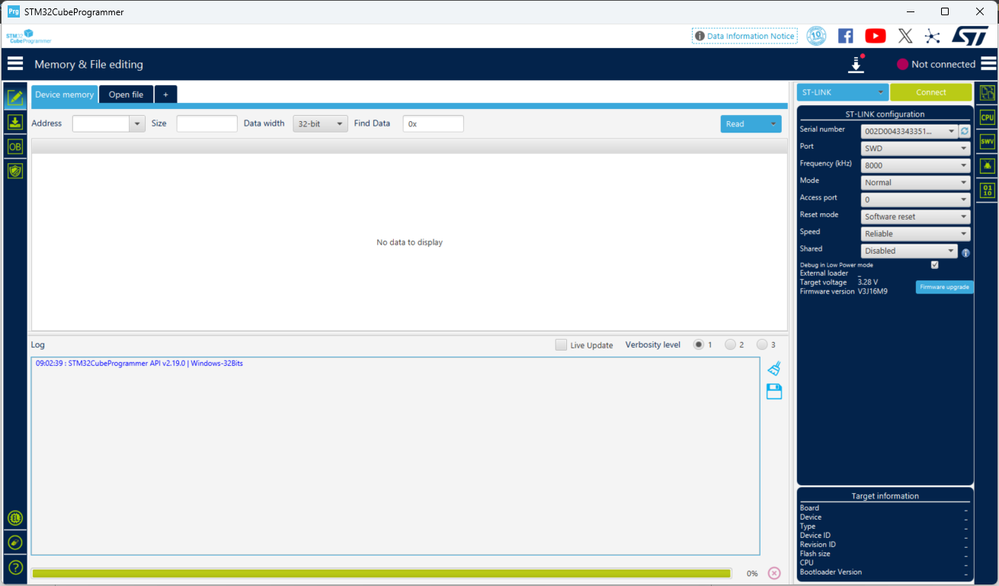Click the Firmware upgrade button
The height and width of the screenshot is (586, 999).
point(944,287)
